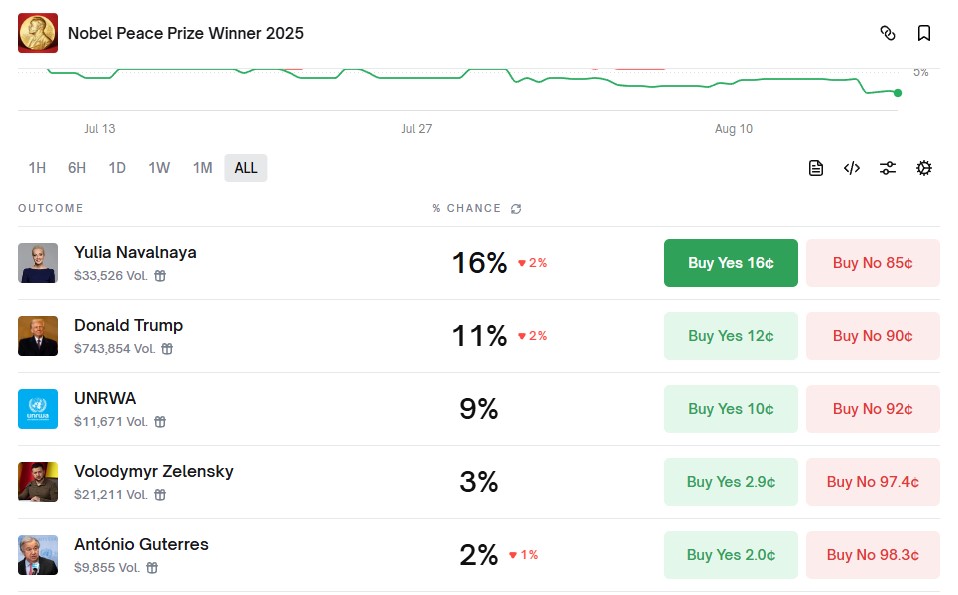
Task: Click the gift icon beside Donald Trump volume
Action: 167,349
